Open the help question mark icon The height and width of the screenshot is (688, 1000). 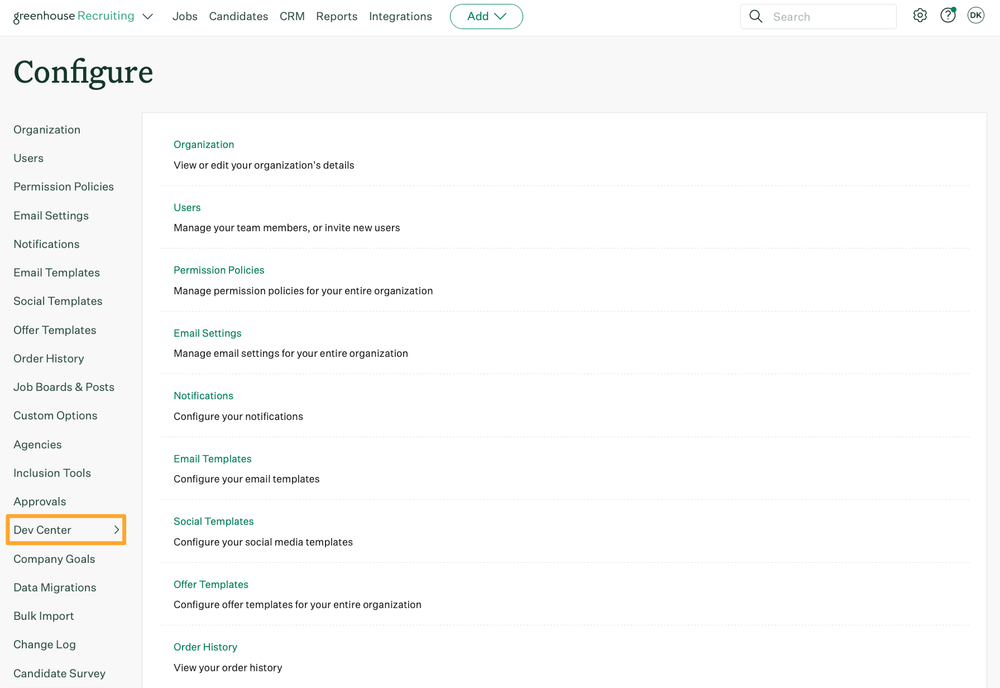point(948,15)
